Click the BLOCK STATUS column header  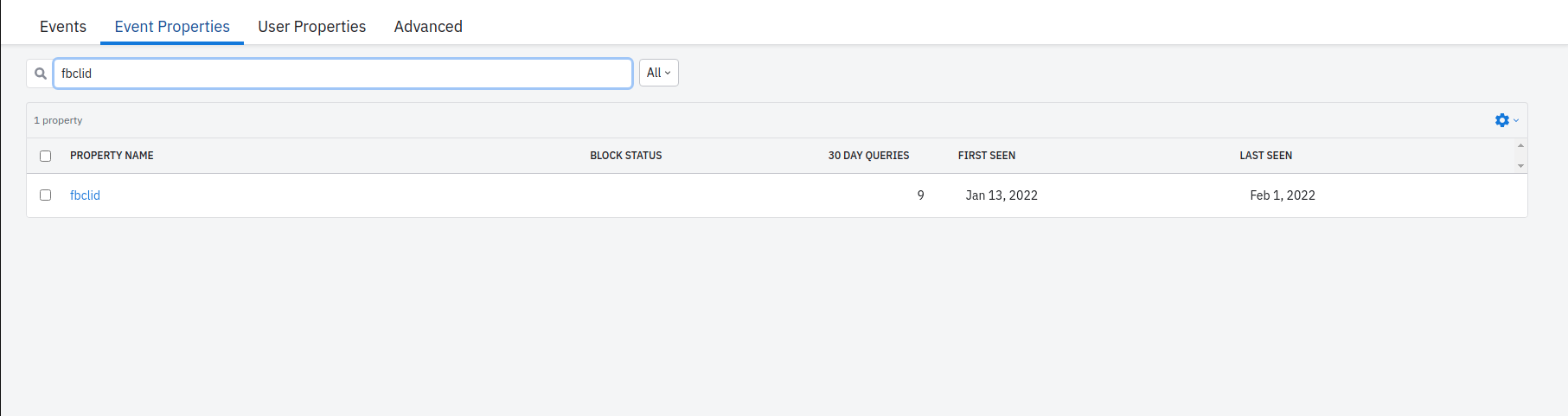click(x=625, y=156)
